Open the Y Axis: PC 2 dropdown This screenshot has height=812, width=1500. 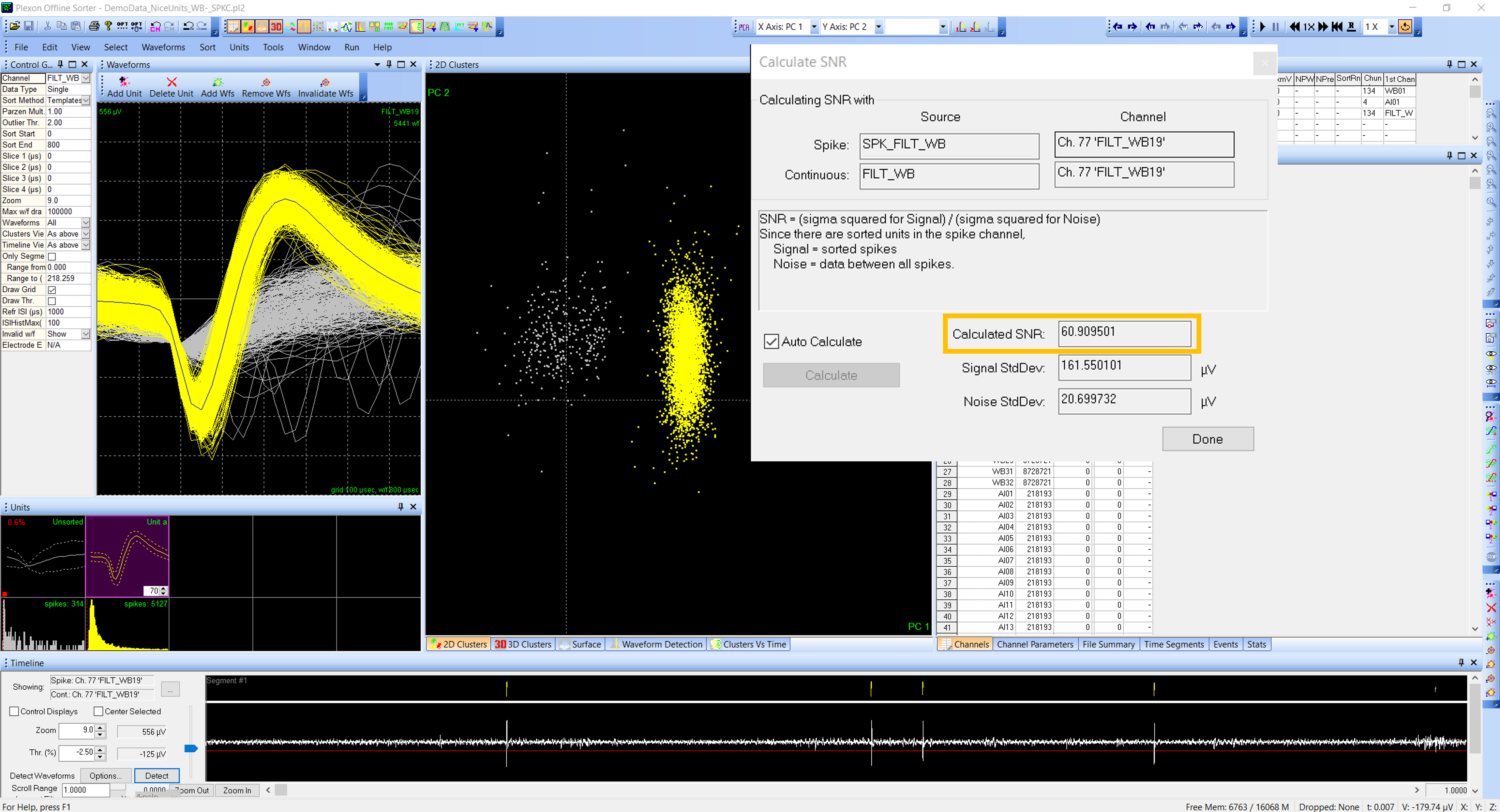(879, 27)
